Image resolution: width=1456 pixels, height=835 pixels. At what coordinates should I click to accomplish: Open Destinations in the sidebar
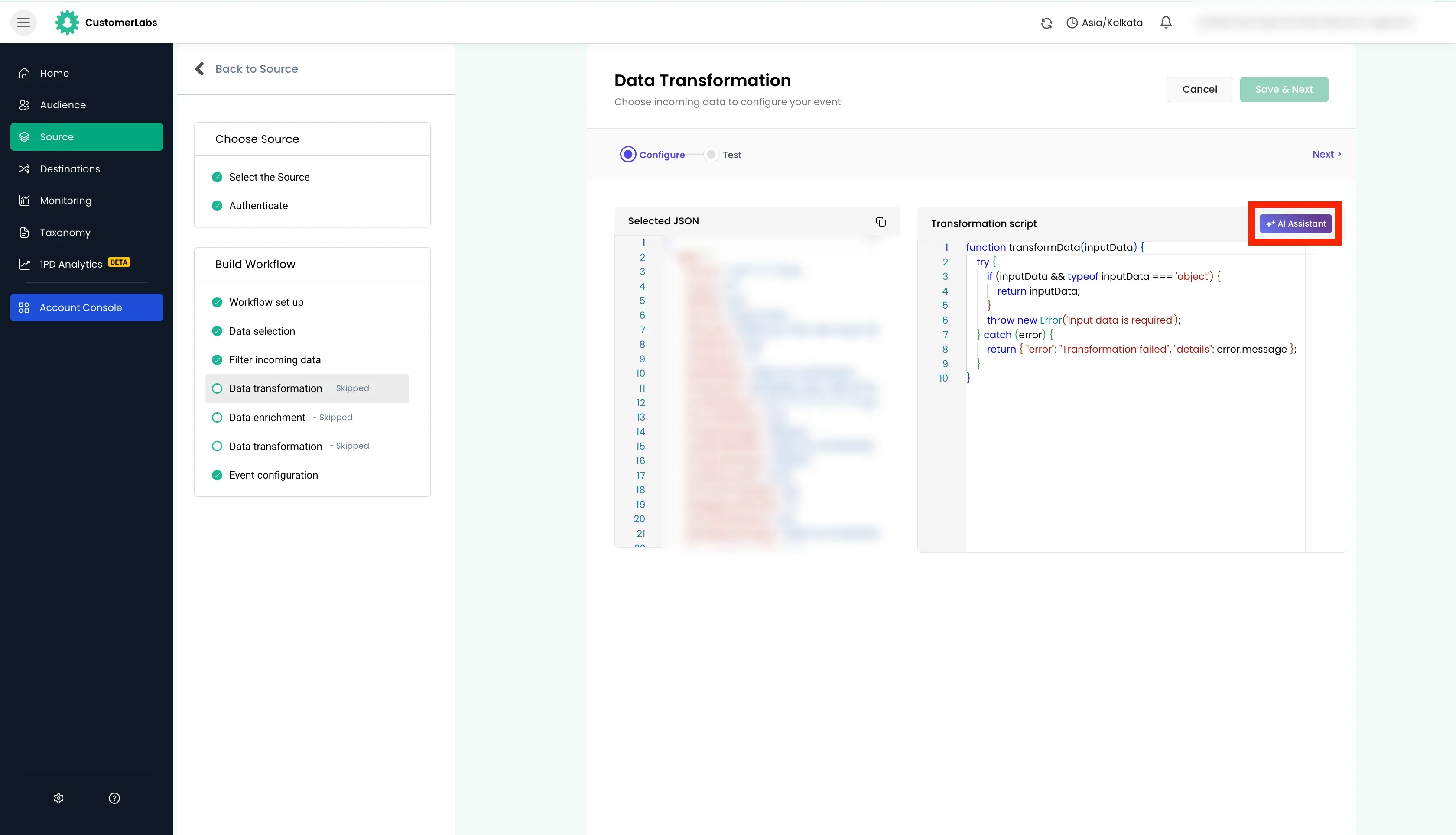87,168
